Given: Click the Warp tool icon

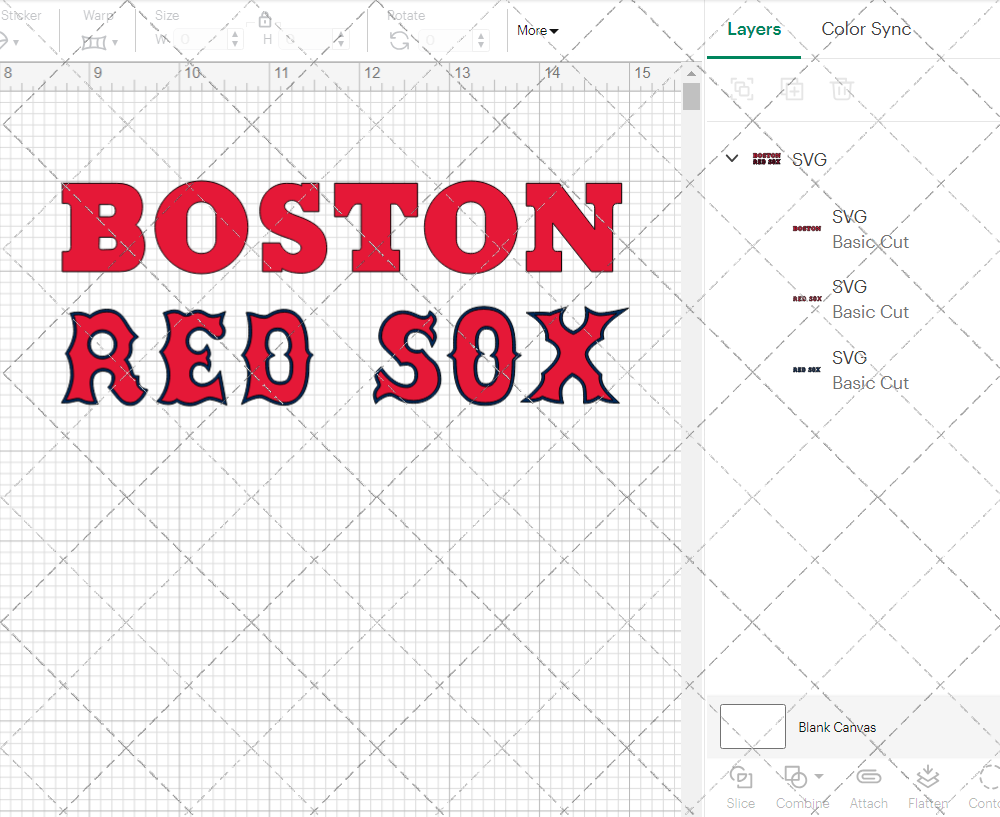Looking at the screenshot, I should pos(94,42).
